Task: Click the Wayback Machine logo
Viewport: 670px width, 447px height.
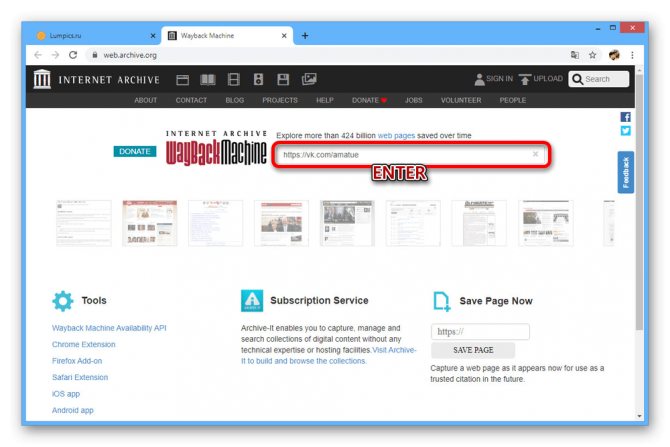Action: (x=216, y=148)
